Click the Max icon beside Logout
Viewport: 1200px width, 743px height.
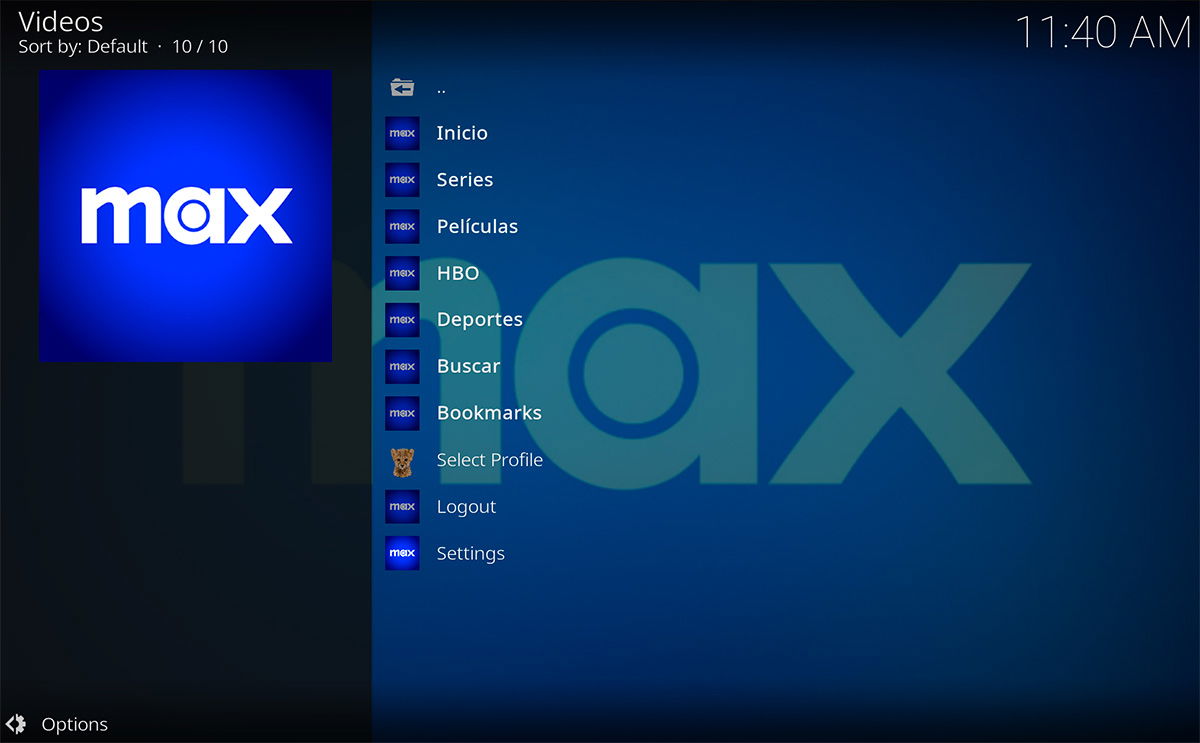(402, 506)
